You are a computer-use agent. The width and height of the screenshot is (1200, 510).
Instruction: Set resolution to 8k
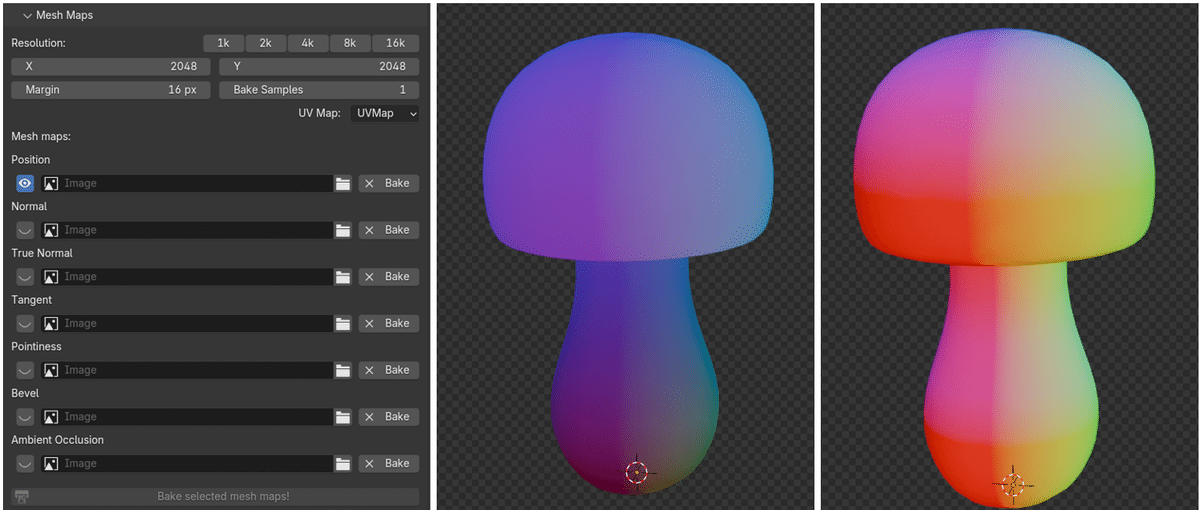[x=350, y=43]
